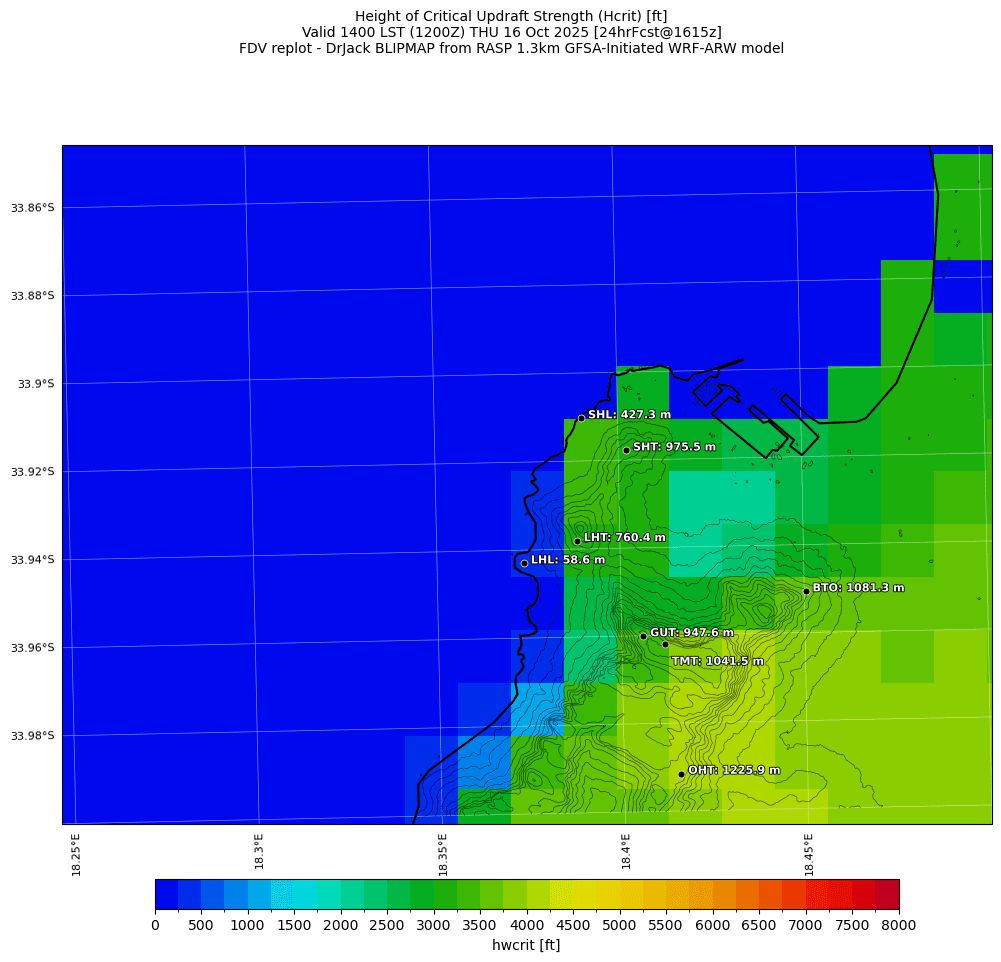Click the 'hwcrit [ft]' colorbar title
This screenshot has height=962, width=1001.
pyautogui.click(x=526, y=945)
